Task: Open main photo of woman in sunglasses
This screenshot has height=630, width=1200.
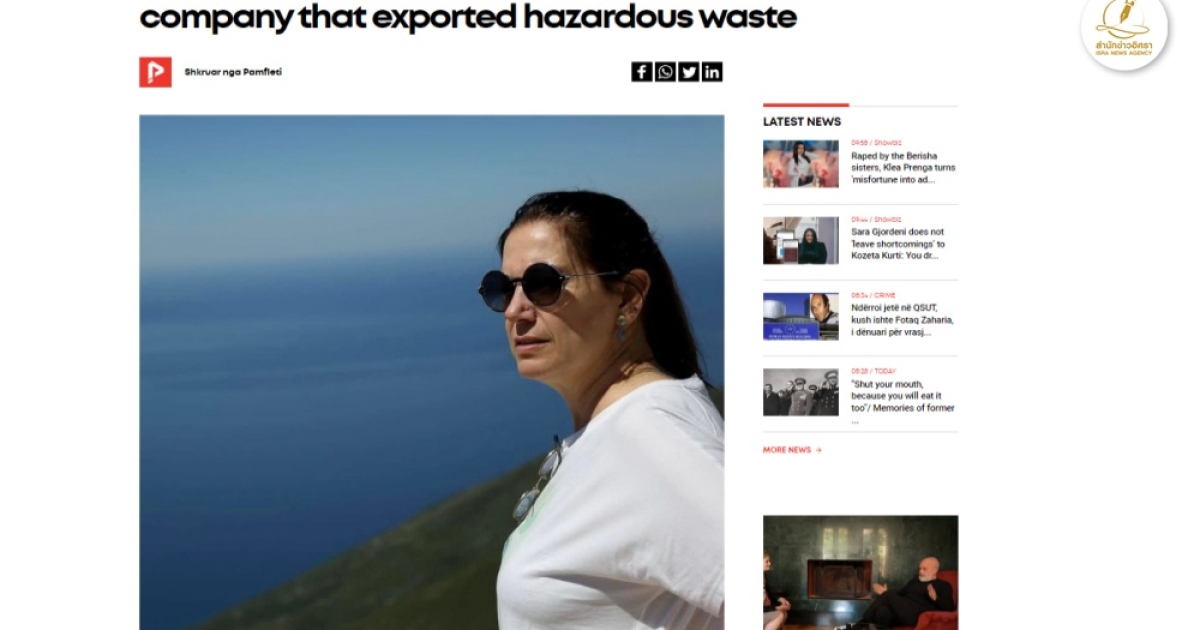Action: (x=432, y=372)
